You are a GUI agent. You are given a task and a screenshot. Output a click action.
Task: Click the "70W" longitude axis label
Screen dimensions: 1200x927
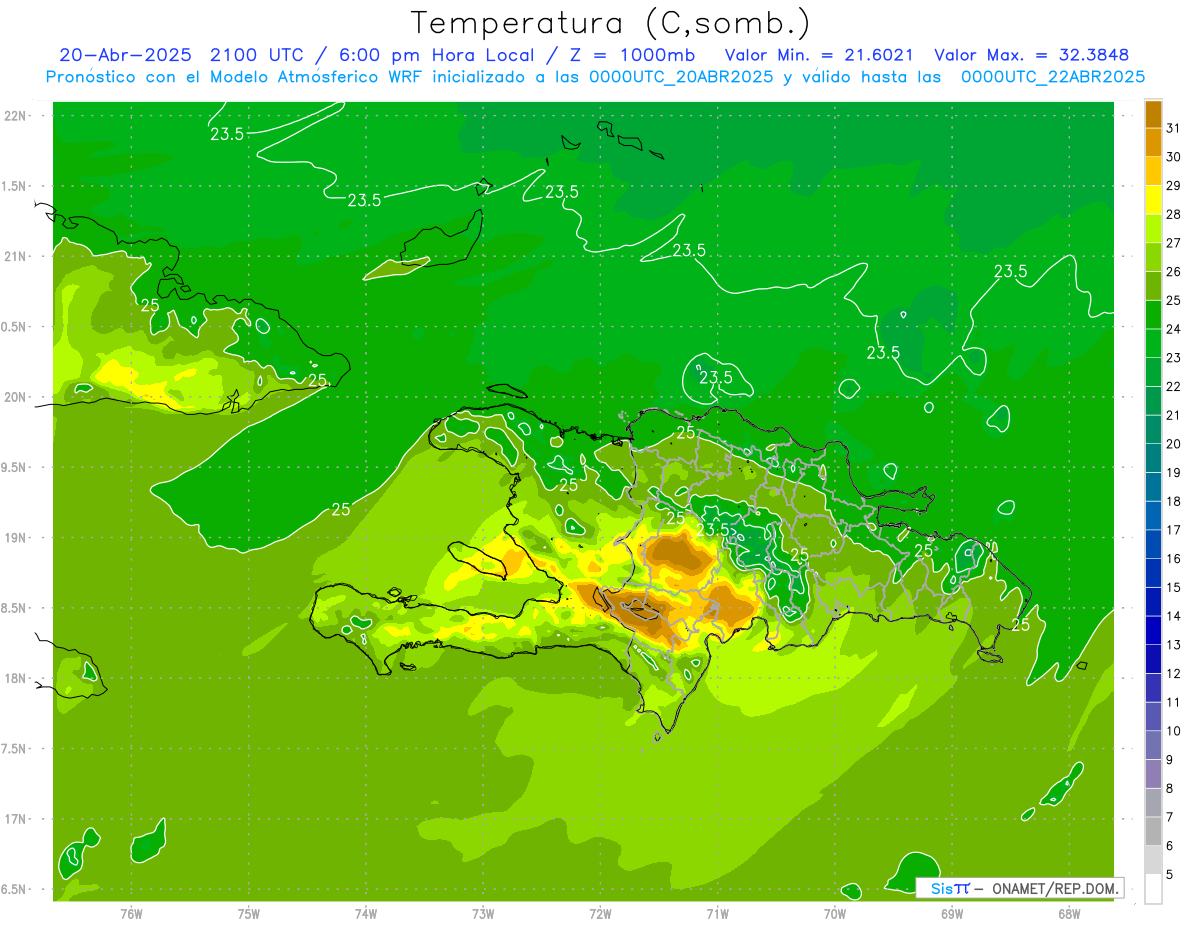[835, 914]
